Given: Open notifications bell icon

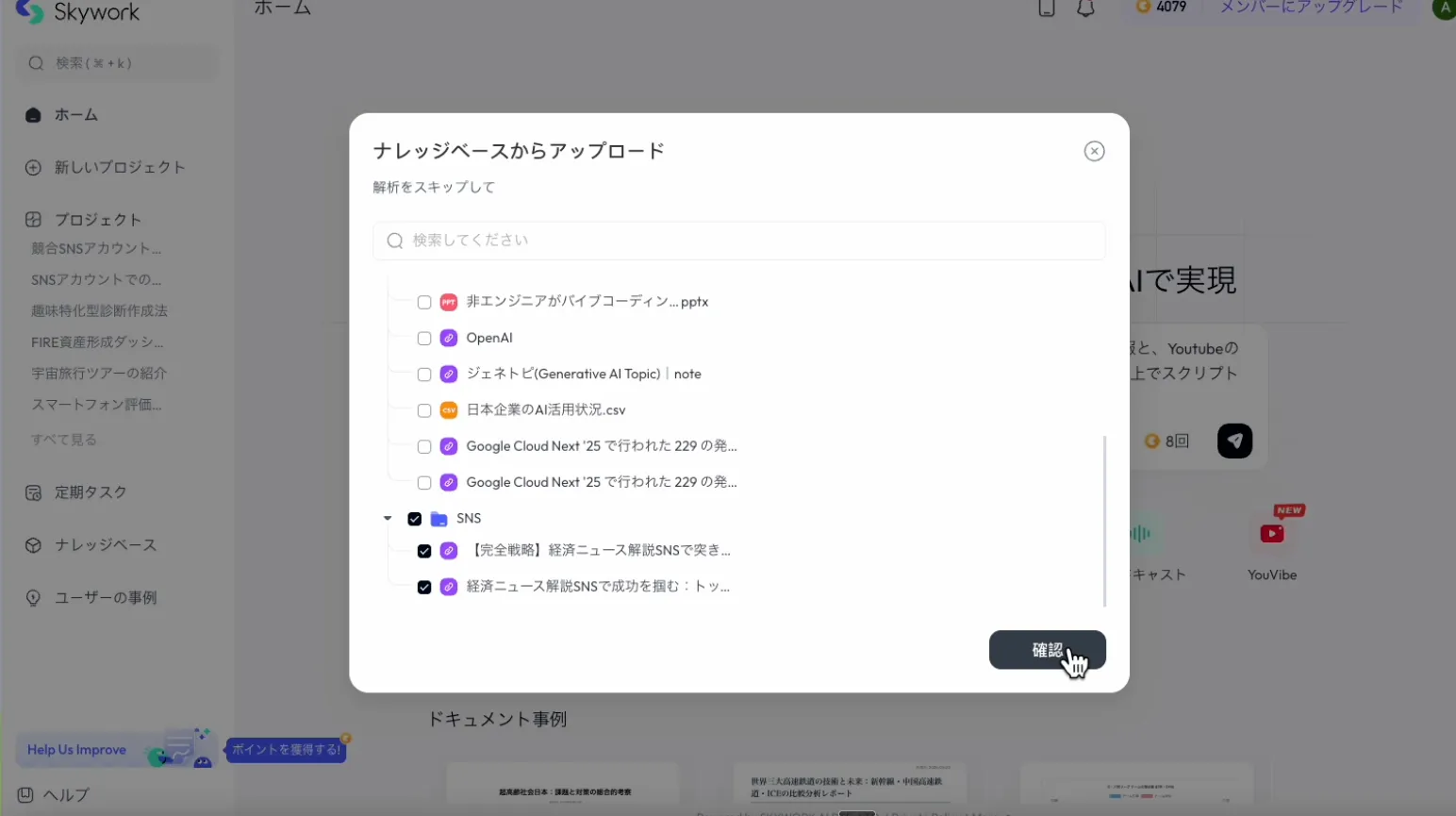Looking at the screenshot, I should coord(1085,8).
